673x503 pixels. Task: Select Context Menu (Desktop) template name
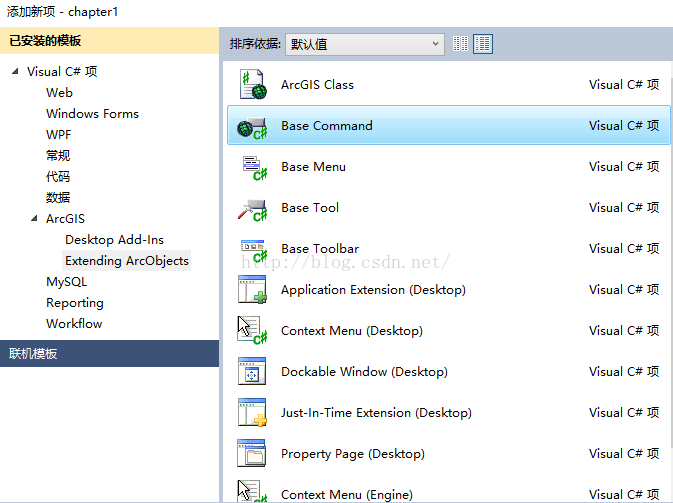352,330
